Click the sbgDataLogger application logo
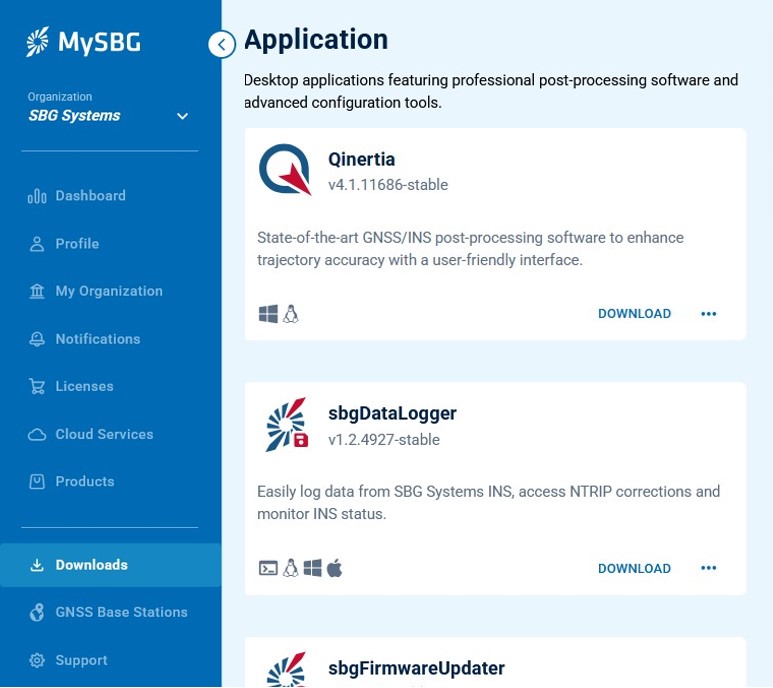The image size is (773, 688). (286, 425)
